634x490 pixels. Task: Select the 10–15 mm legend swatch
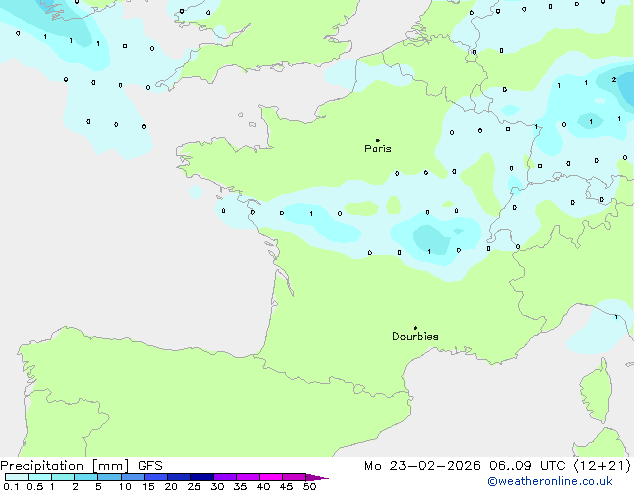pyautogui.click(x=132, y=477)
